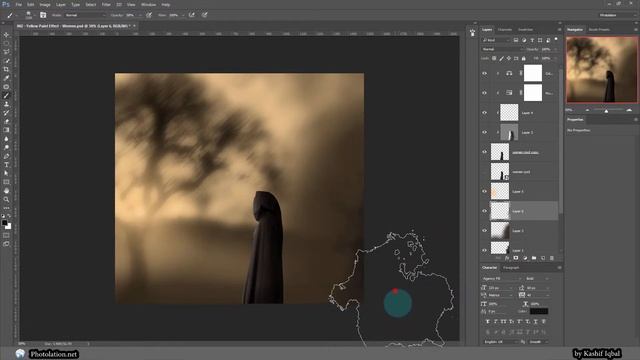This screenshot has height=360, width=640.
Task: Select the Brush tool in the toolbox
Action: click(6, 96)
